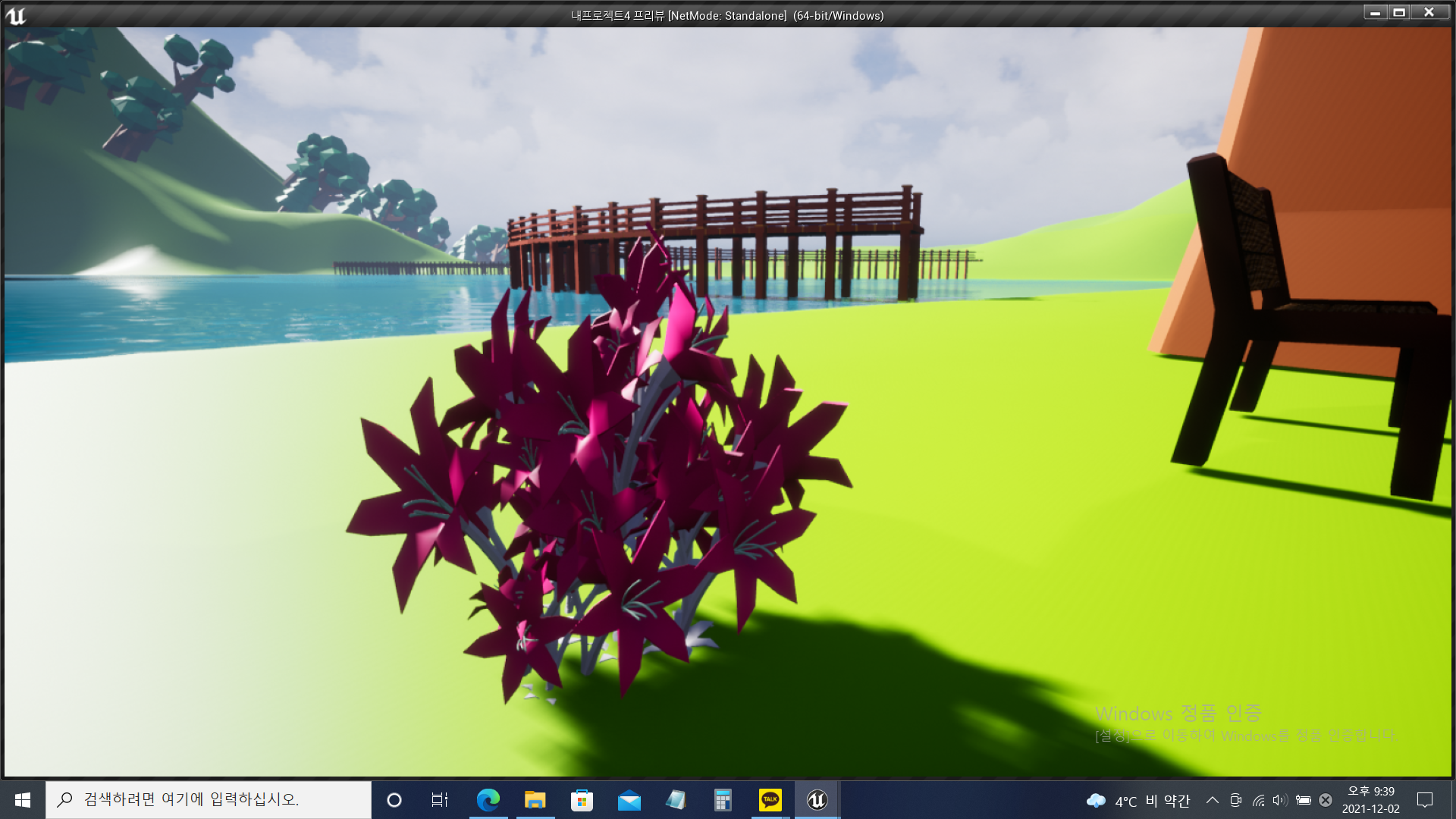1456x819 pixels.
Task: Open the volume control in system tray
Action: coord(1280,800)
